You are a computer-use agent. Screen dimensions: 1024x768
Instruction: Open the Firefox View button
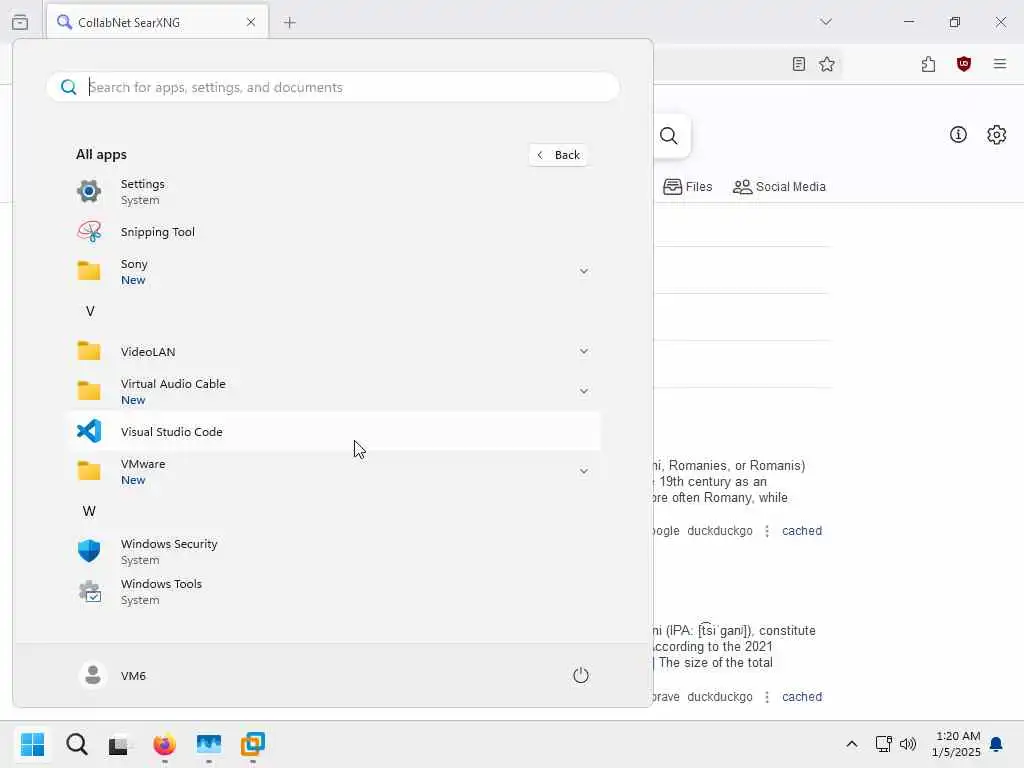point(20,22)
